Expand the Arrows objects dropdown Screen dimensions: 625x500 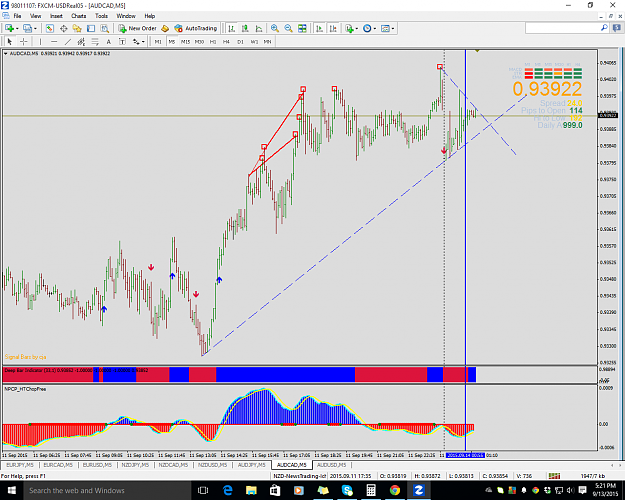(x=143, y=41)
